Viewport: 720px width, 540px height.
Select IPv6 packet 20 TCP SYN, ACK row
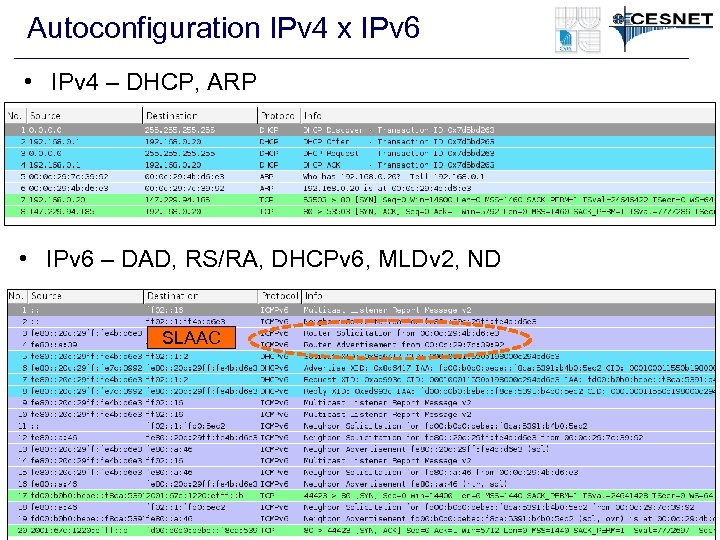click(361, 530)
